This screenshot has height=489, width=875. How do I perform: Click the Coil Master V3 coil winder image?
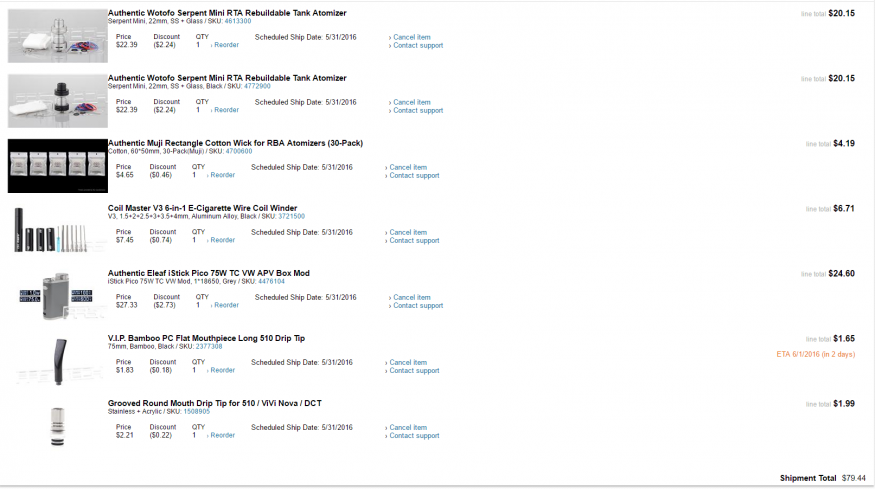tap(57, 231)
